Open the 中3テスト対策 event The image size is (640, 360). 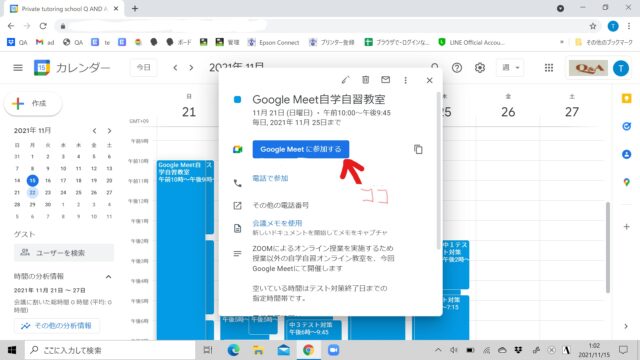pos(313,329)
